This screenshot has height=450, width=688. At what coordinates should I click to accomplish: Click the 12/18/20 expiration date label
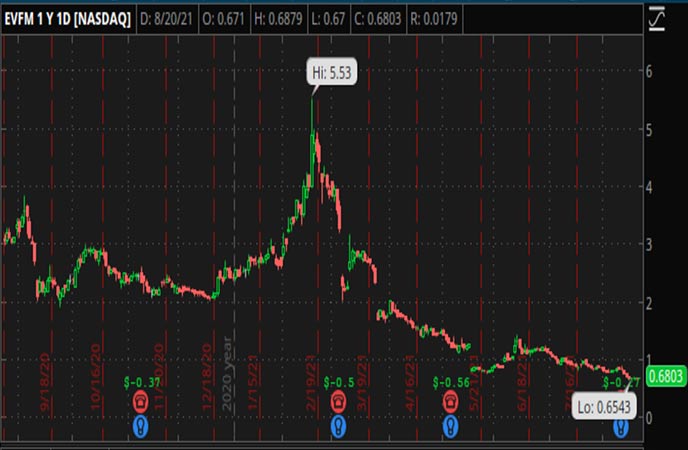207,376
